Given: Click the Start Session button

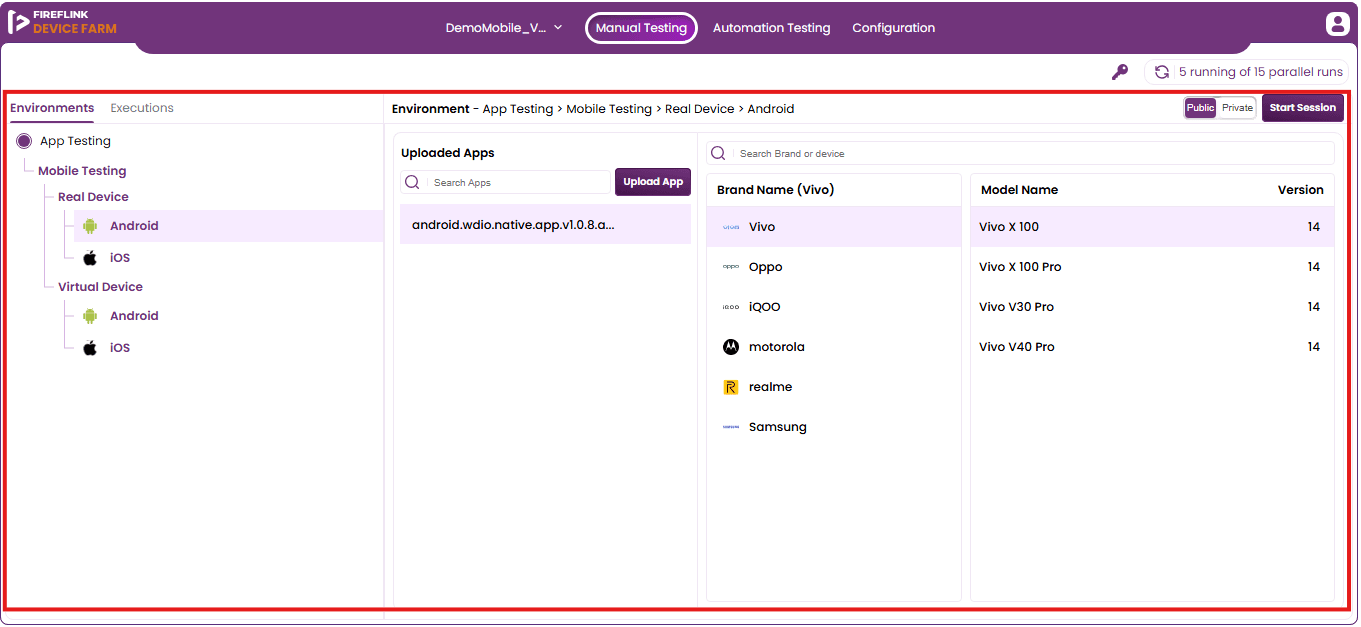Looking at the screenshot, I should point(1302,108).
